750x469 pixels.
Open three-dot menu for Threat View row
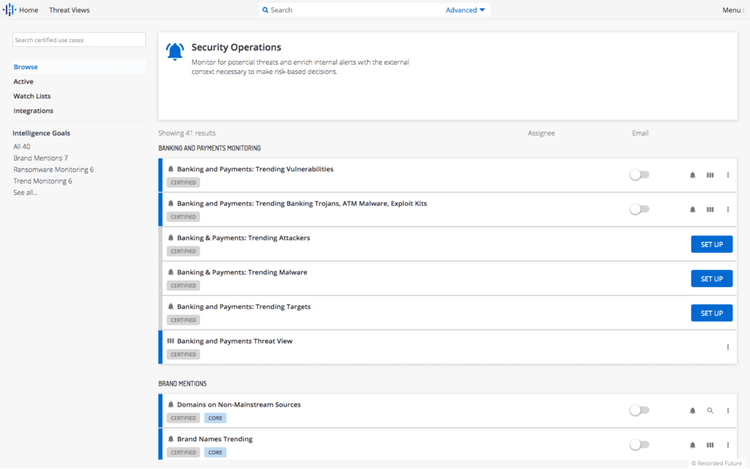pyautogui.click(x=728, y=347)
